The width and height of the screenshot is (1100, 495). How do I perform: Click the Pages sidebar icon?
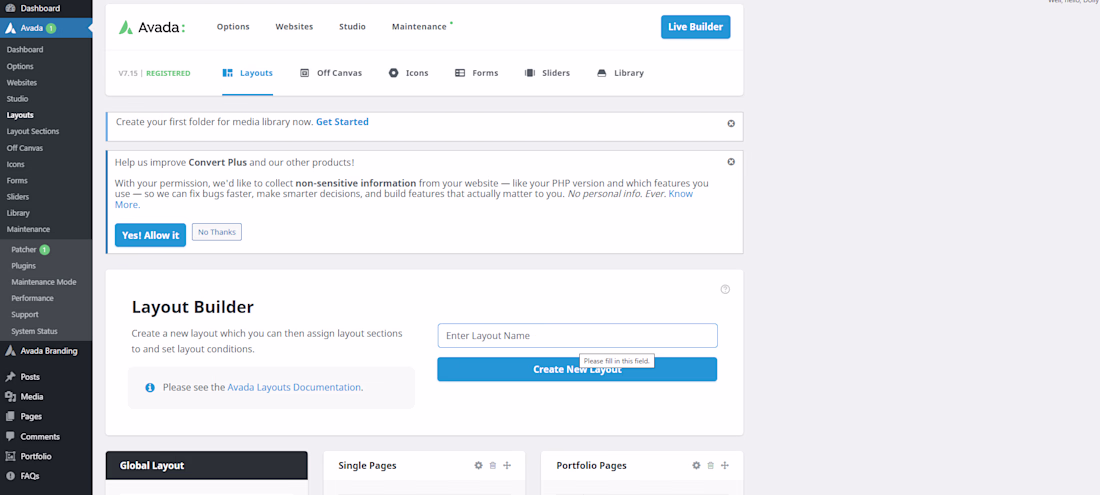(11, 416)
